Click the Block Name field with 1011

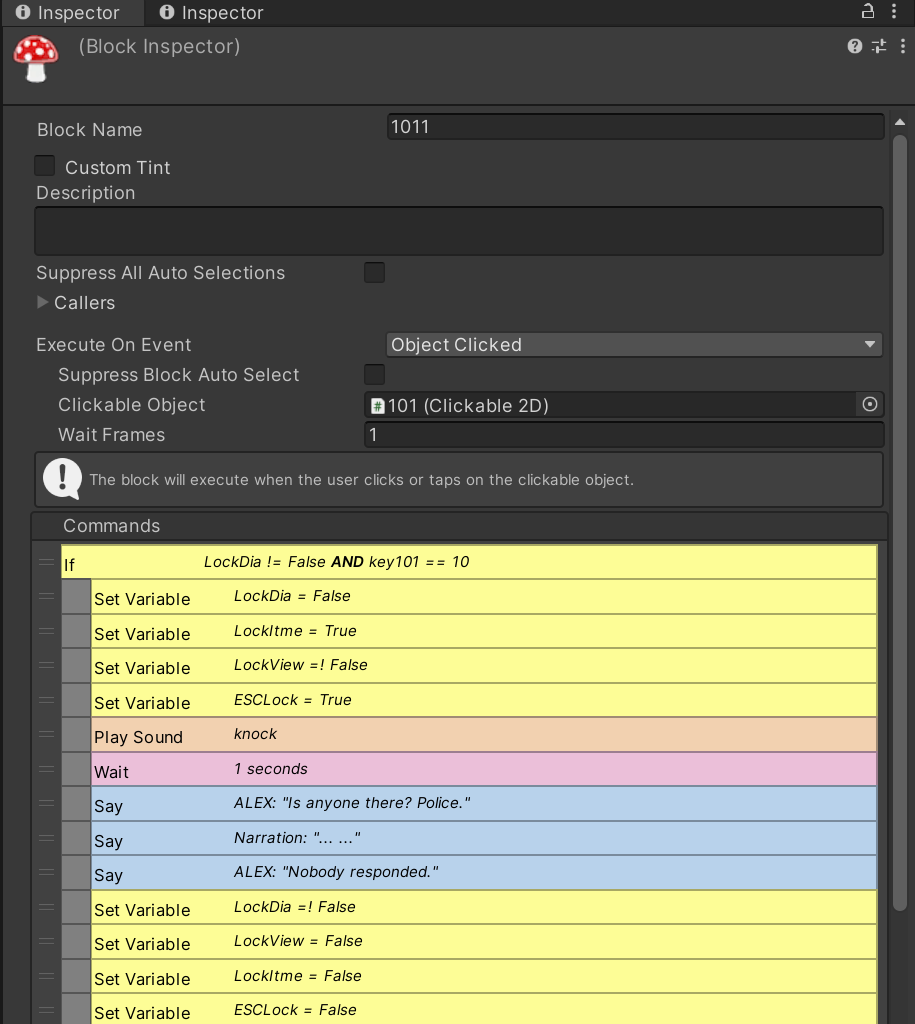pyautogui.click(x=635, y=127)
